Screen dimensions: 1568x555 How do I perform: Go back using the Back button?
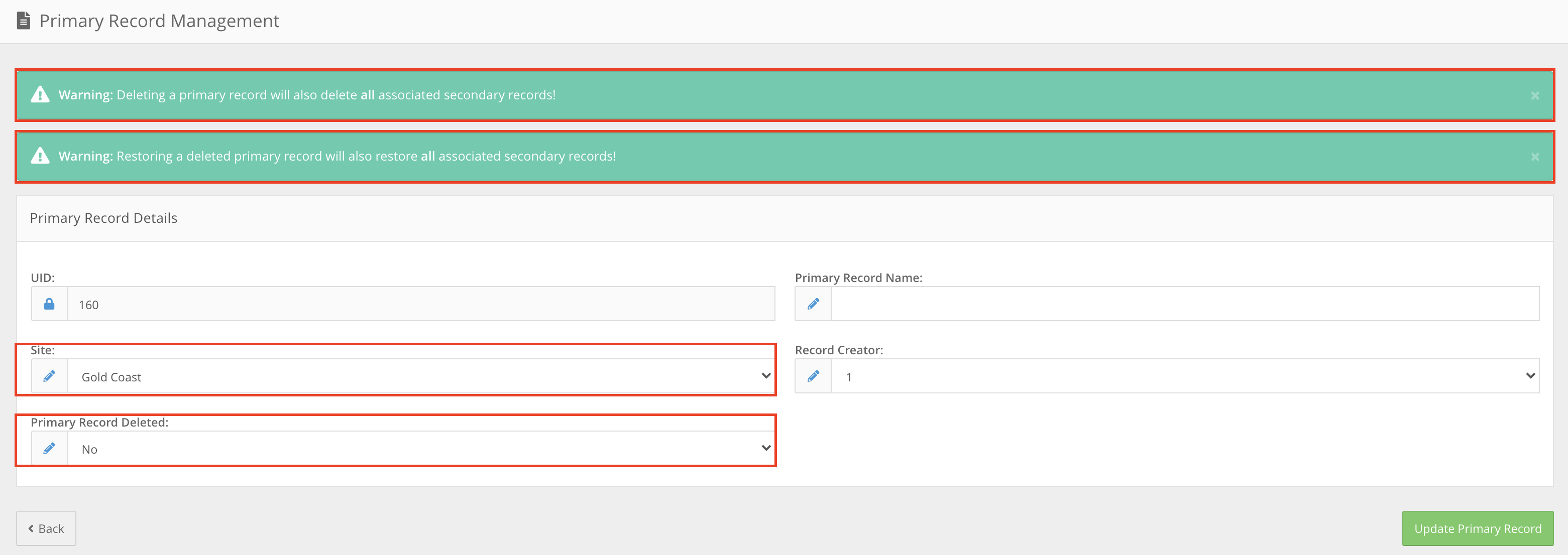tap(46, 528)
